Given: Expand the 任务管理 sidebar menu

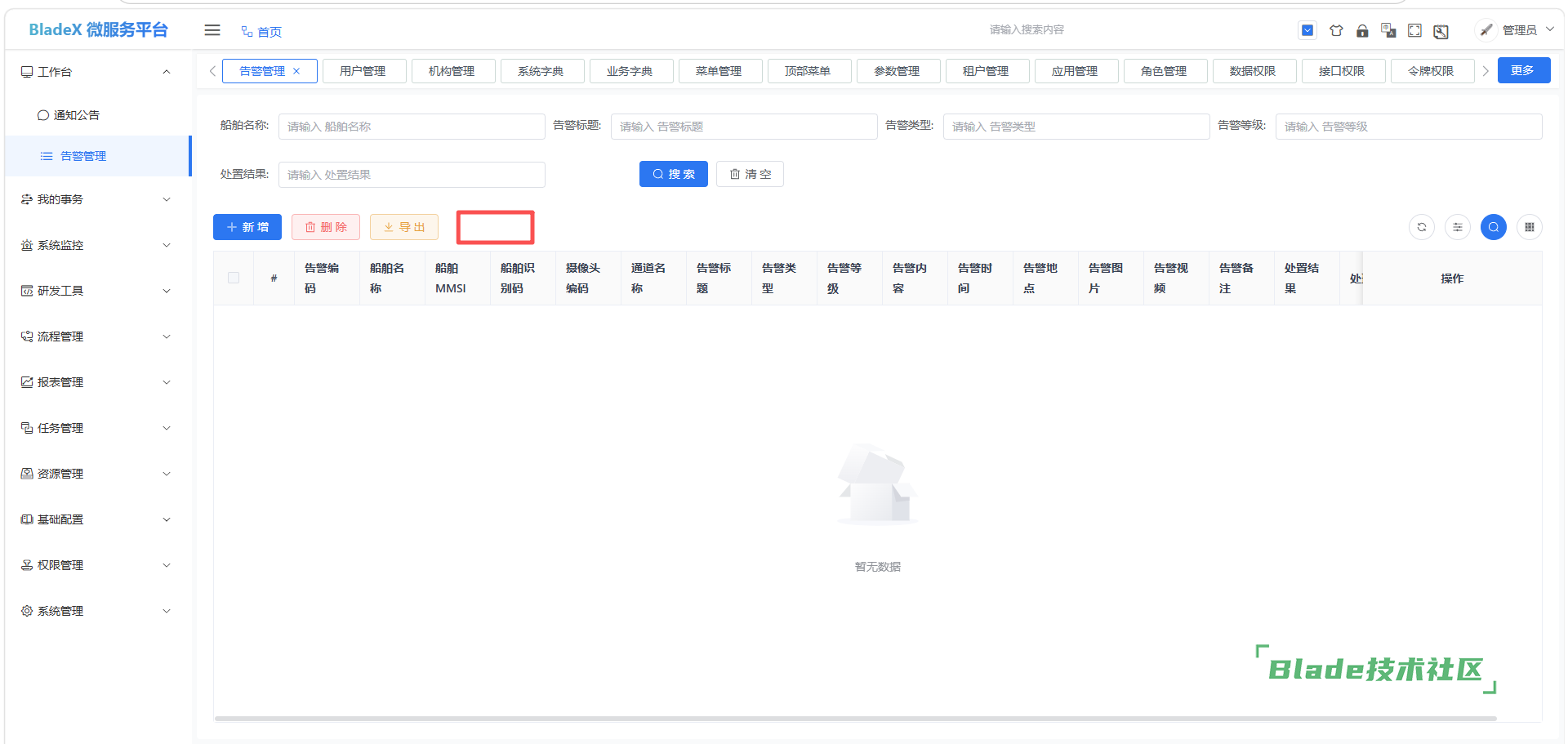Looking at the screenshot, I should click(98, 428).
